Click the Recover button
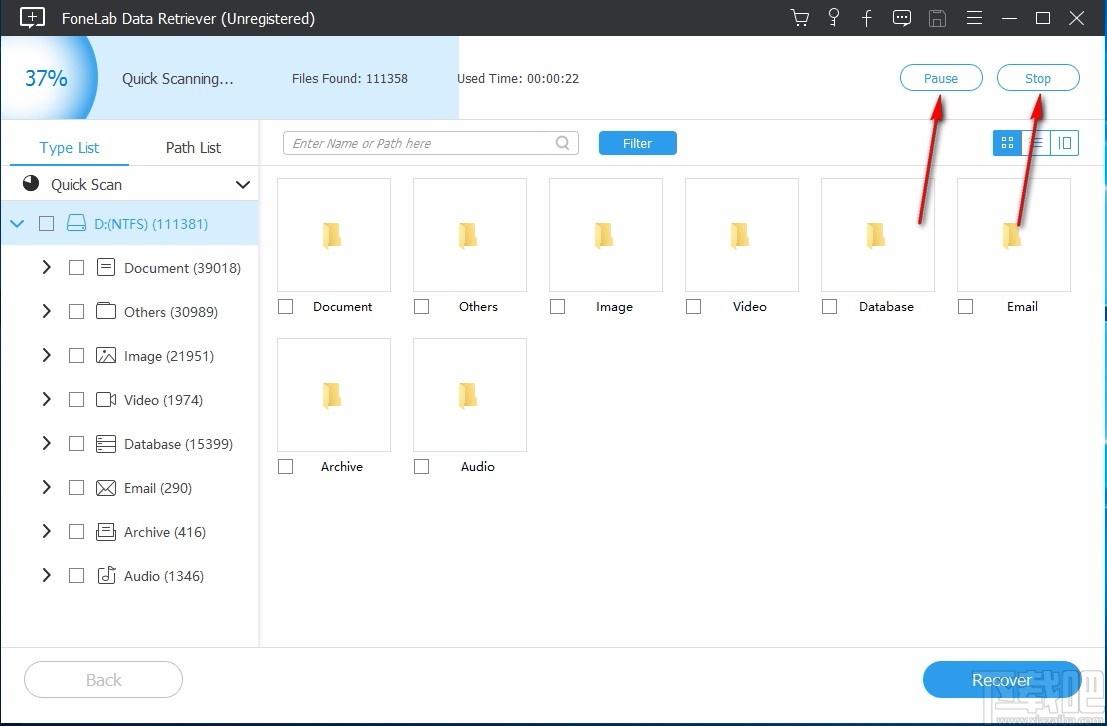Image resolution: width=1107 pixels, height=726 pixels. click(x=1002, y=679)
